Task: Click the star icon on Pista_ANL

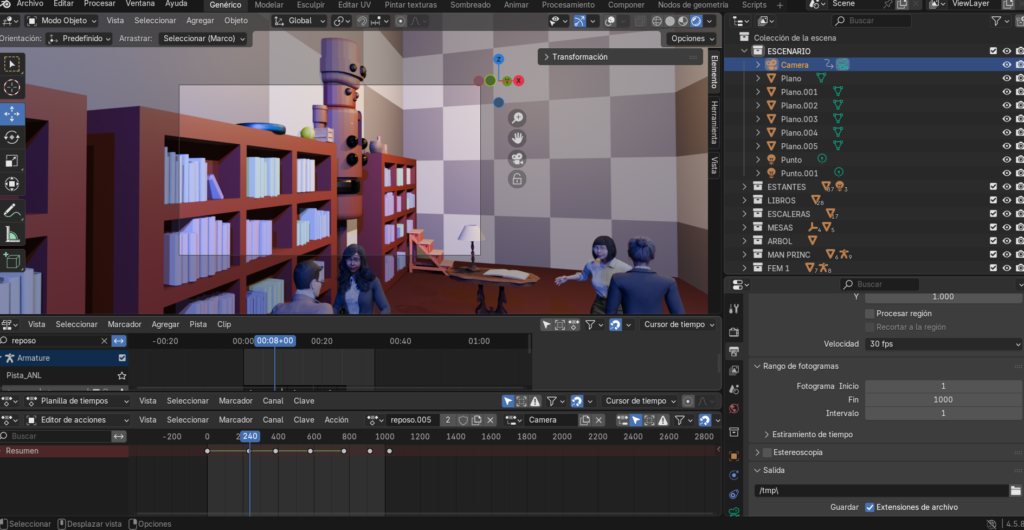Action: click(121, 375)
